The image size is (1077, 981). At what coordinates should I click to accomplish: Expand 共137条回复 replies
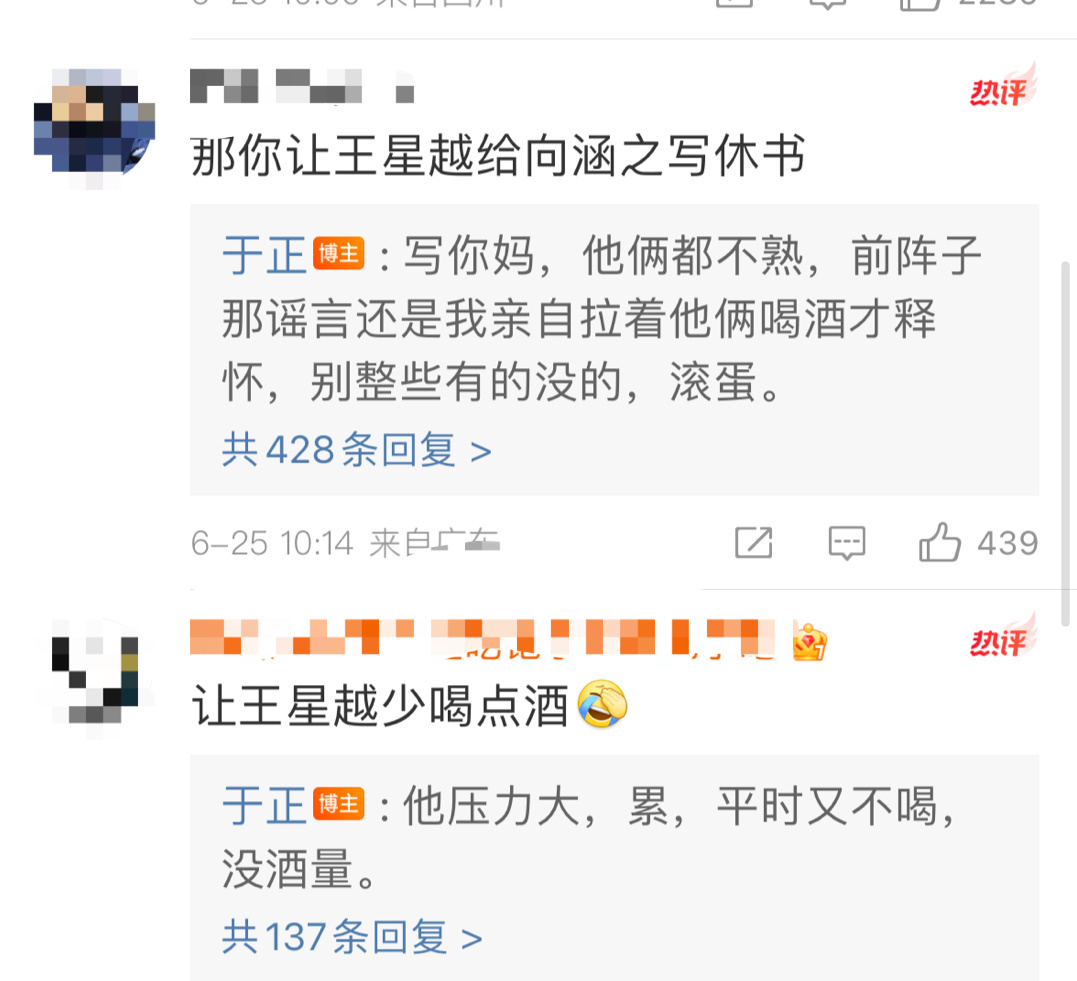[352, 937]
